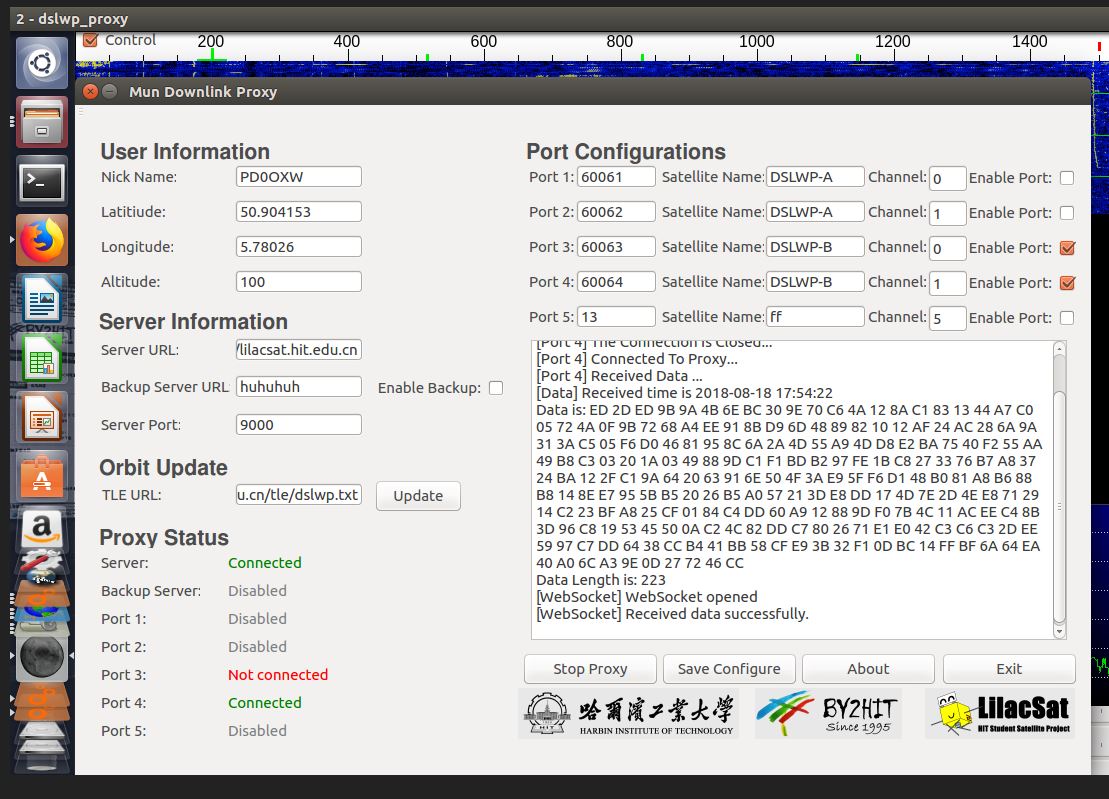Click the Exit button
The image size is (1109, 799).
click(x=1009, y=669)
